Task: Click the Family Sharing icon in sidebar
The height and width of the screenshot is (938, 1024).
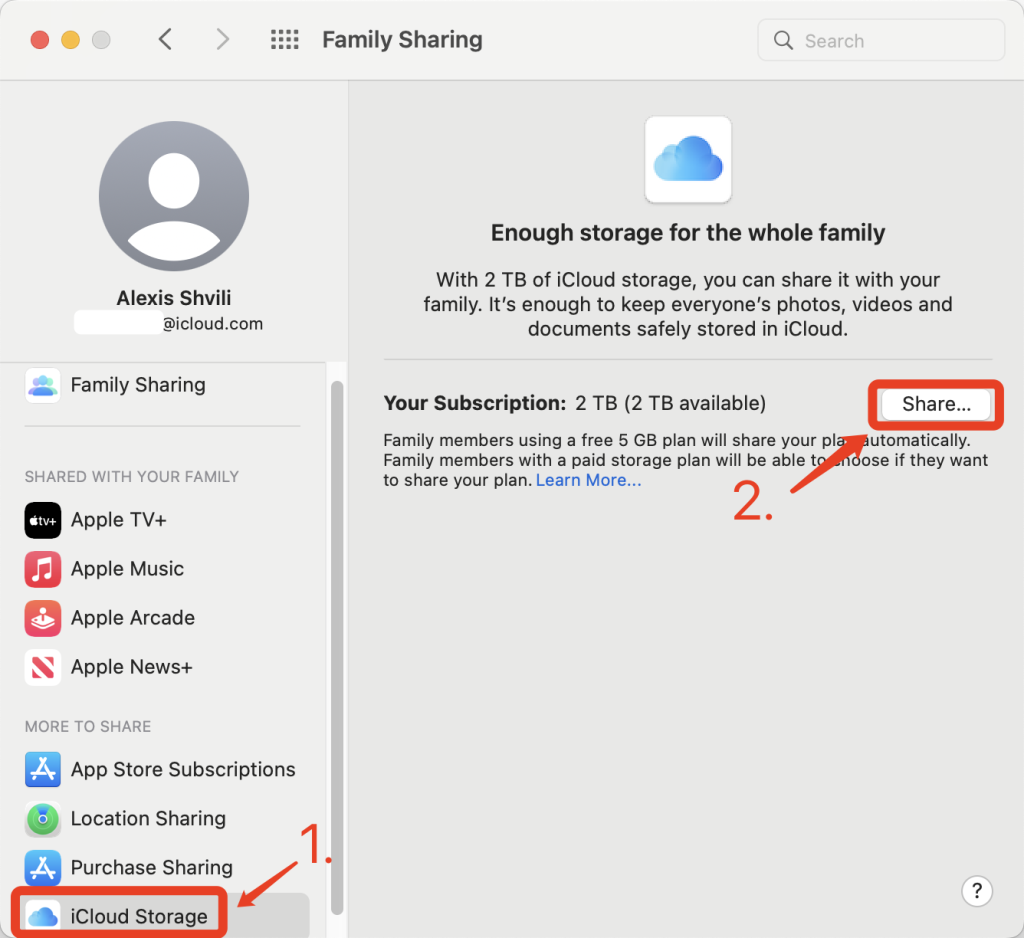Action: (x=42, y=384)
